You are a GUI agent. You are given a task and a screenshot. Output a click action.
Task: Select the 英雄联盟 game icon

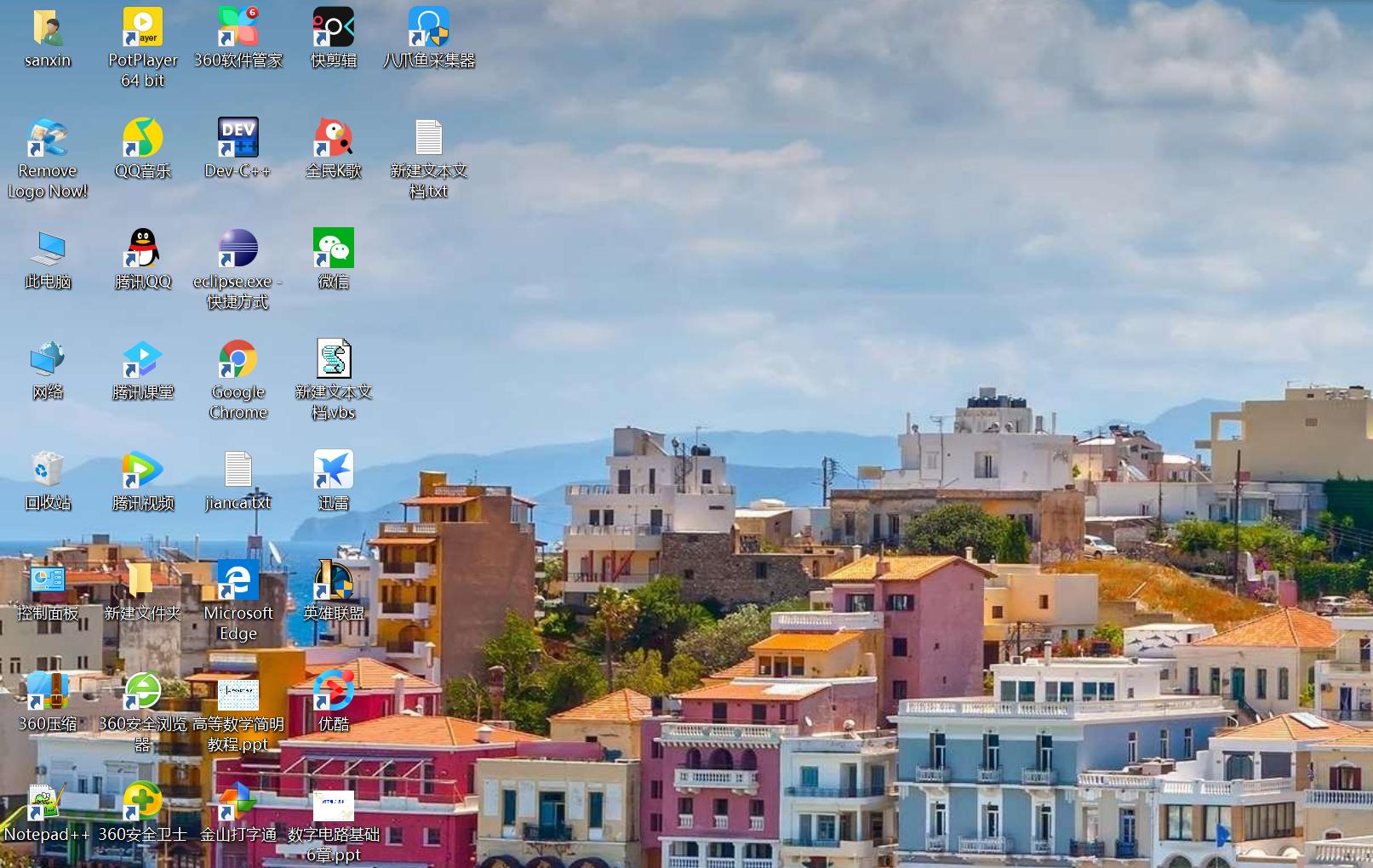[334, 581]
